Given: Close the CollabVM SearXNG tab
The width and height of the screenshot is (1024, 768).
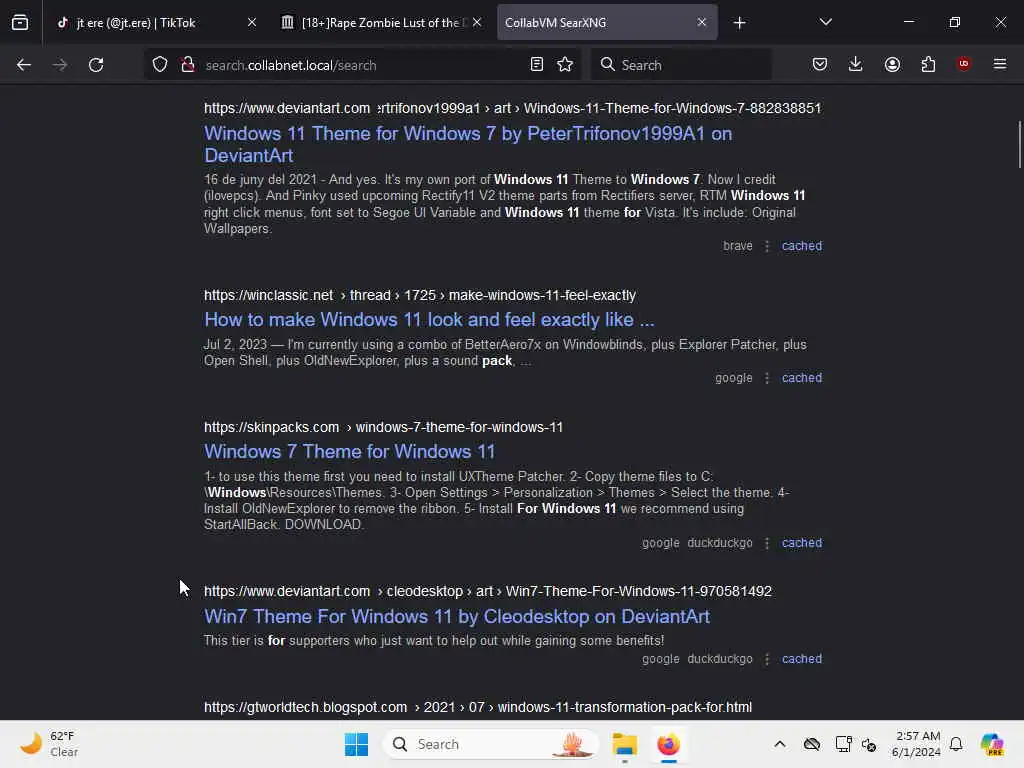Looking at the screenshot, I should tap(701, 23).
